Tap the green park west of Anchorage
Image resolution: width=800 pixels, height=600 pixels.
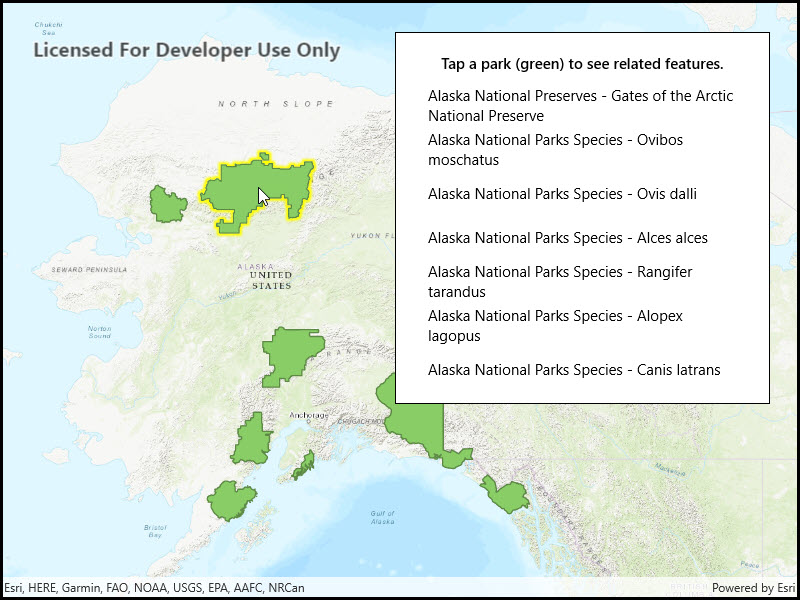click(252, 440)
